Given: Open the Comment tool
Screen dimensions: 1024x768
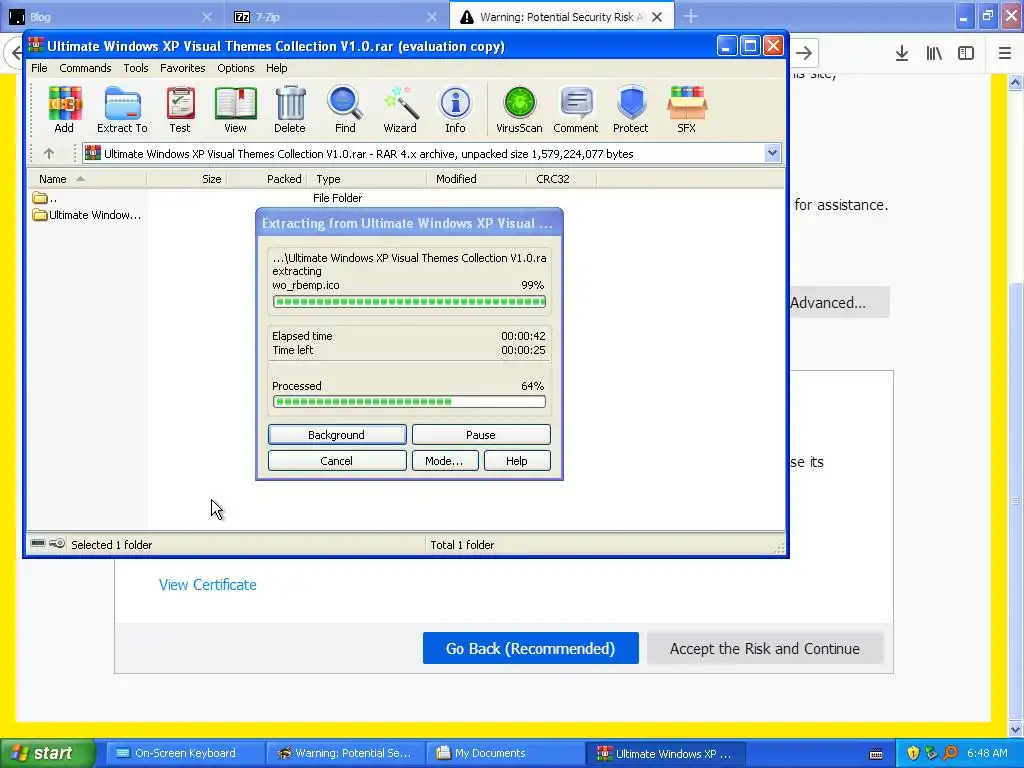Looking at the screenshot, I should [575, 110].
